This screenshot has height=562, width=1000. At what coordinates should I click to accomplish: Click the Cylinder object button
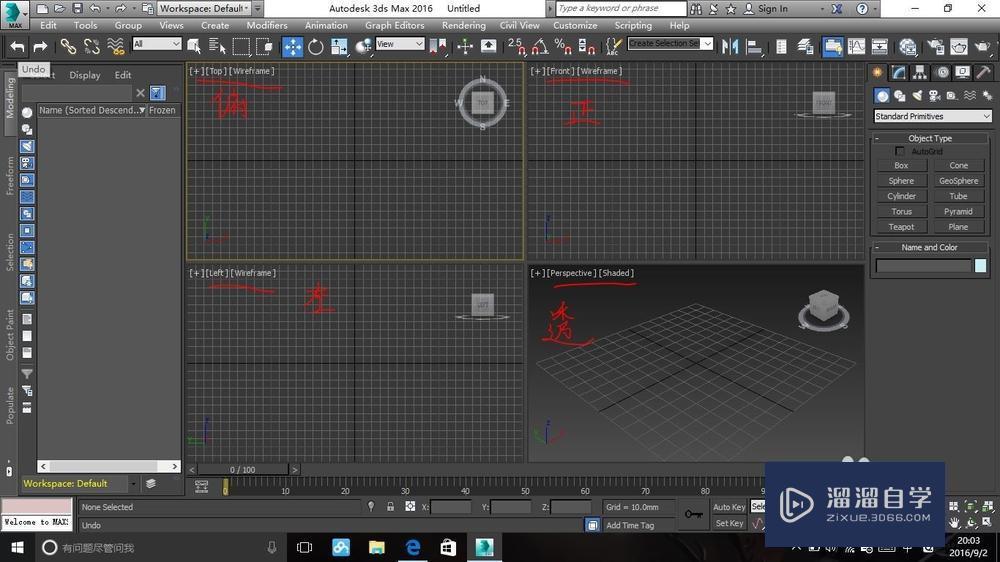point(901,196)
